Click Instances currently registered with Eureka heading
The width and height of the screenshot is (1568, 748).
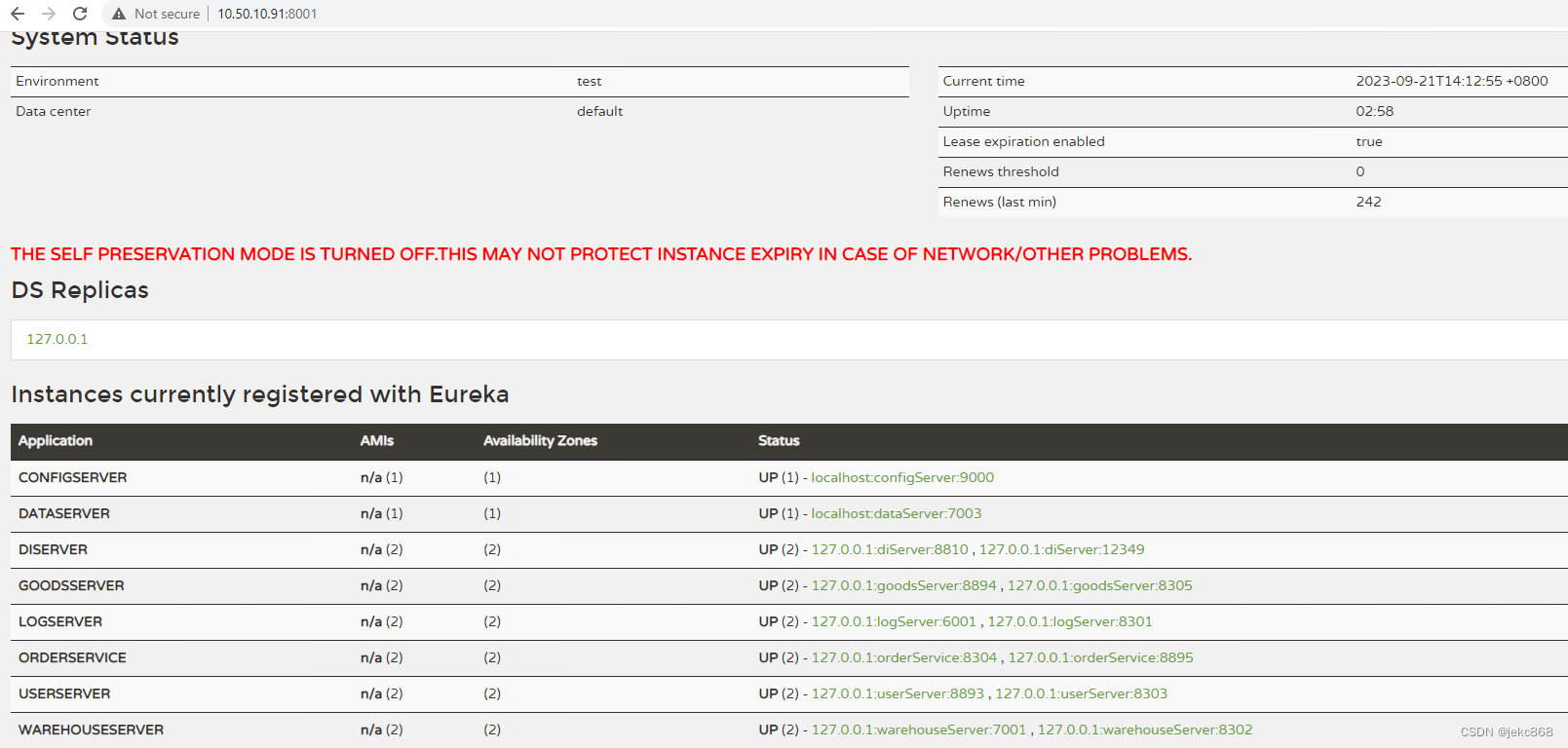pyautogui.click(x=260, y=394)
